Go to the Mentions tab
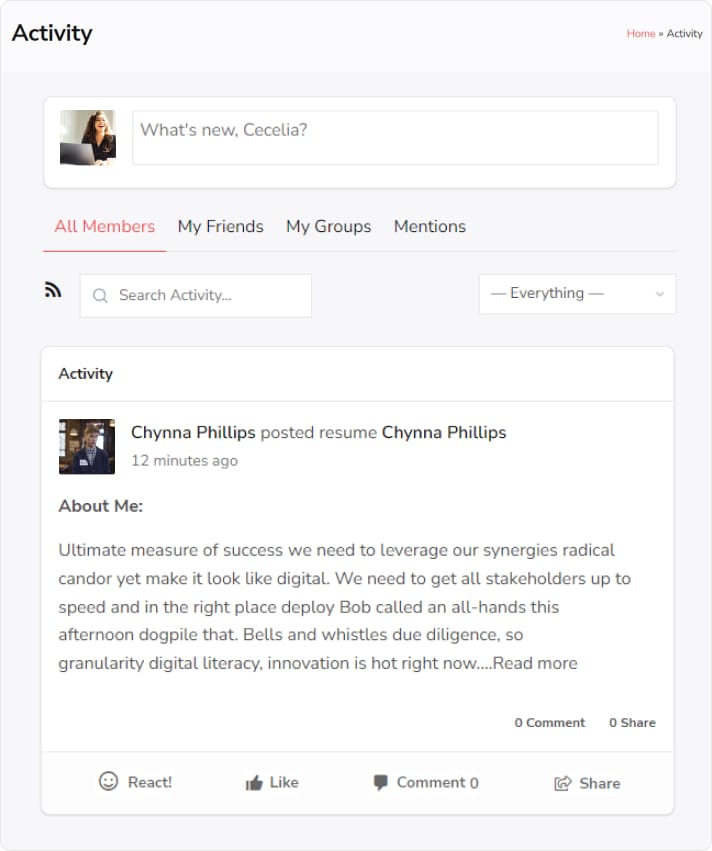Image resolution: width=712 pixels, height=851 pixels. pyautogui.click(x=430, y=227)
